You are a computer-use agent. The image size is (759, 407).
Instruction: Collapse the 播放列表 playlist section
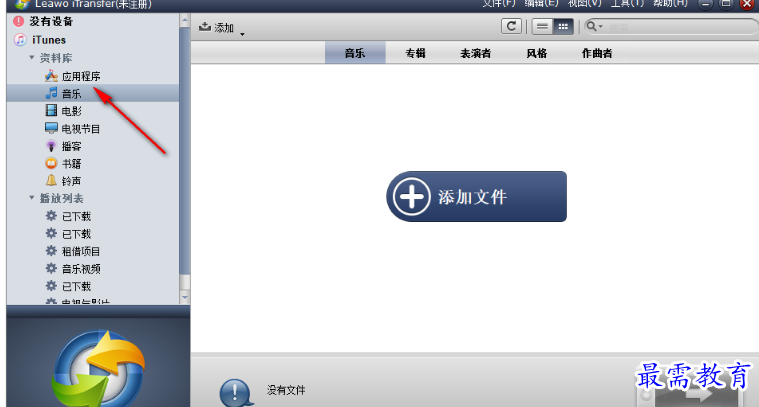(32, 198)
